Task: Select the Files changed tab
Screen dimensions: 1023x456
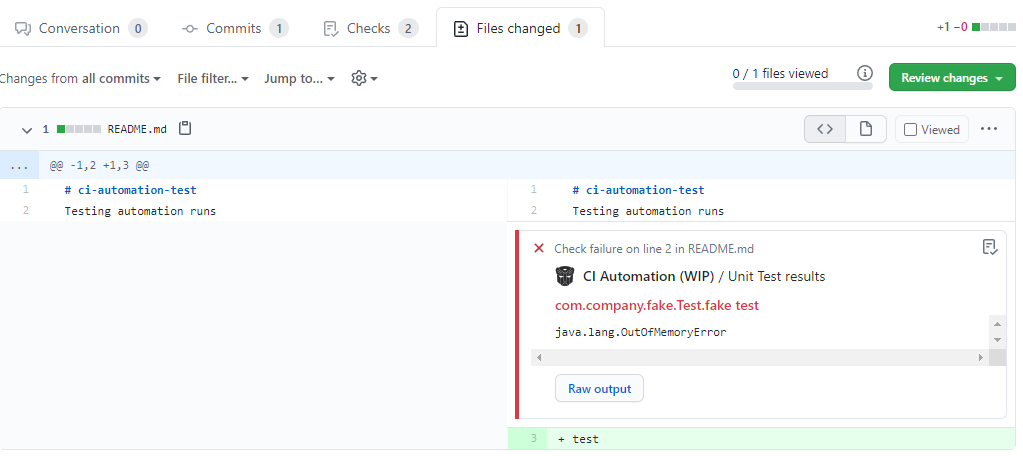Action: 520,29
